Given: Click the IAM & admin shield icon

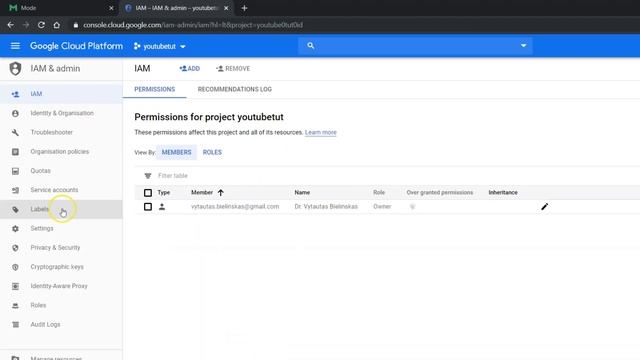Looking at the screenshot, I should pos(15,69).
